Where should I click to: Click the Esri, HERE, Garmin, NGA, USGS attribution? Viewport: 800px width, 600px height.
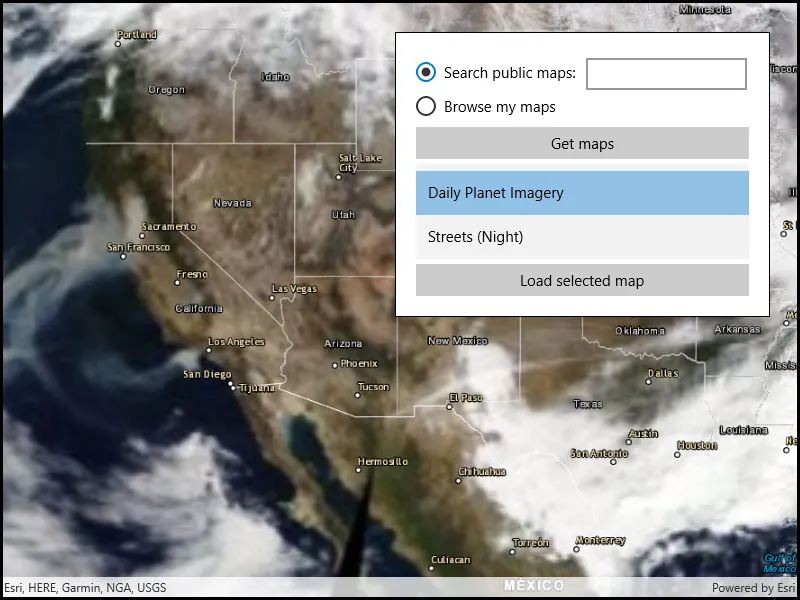pos(85,588)
